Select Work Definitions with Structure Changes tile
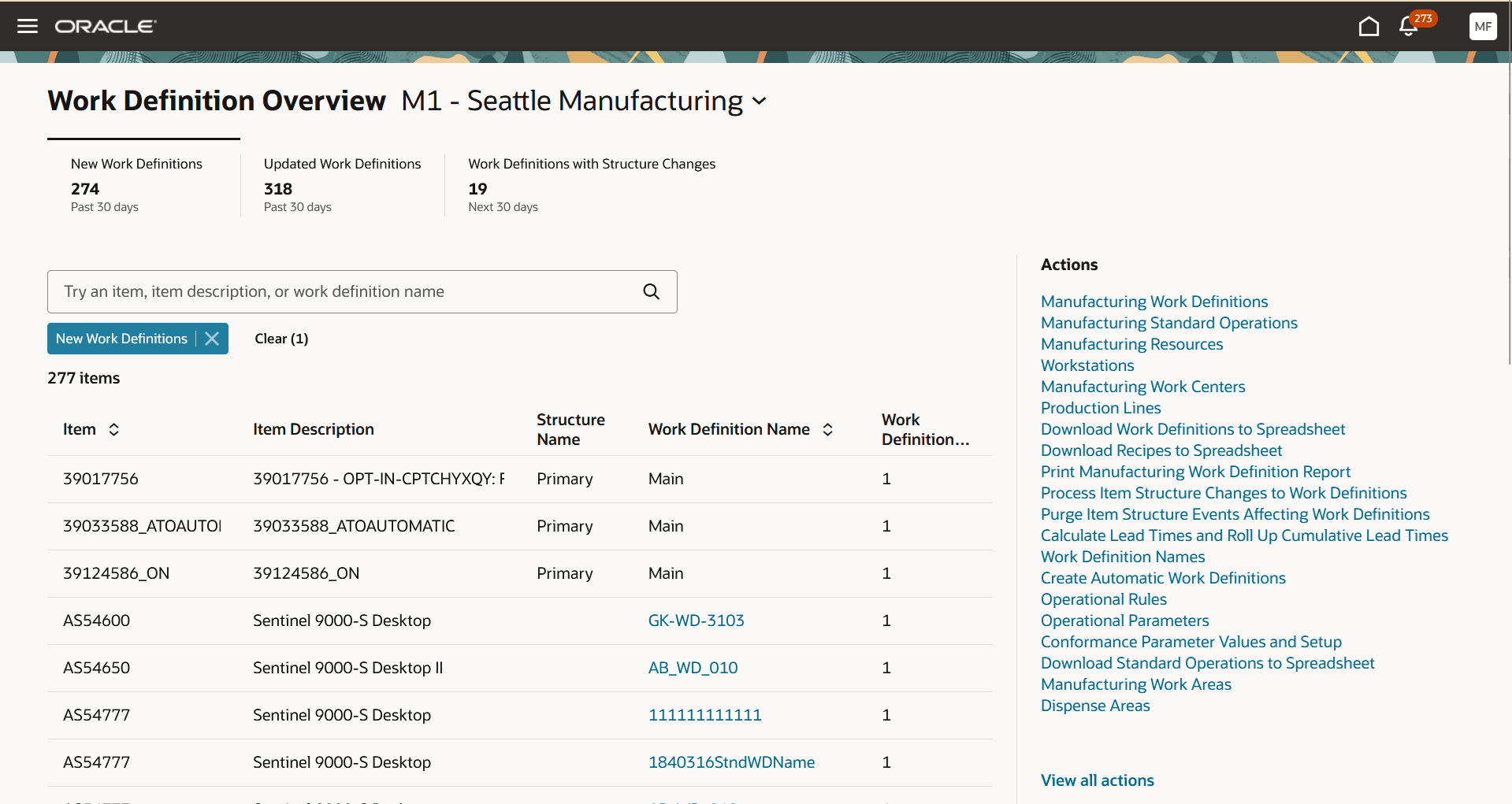This screenshot has width=1512, height=804. pos(592,184)
